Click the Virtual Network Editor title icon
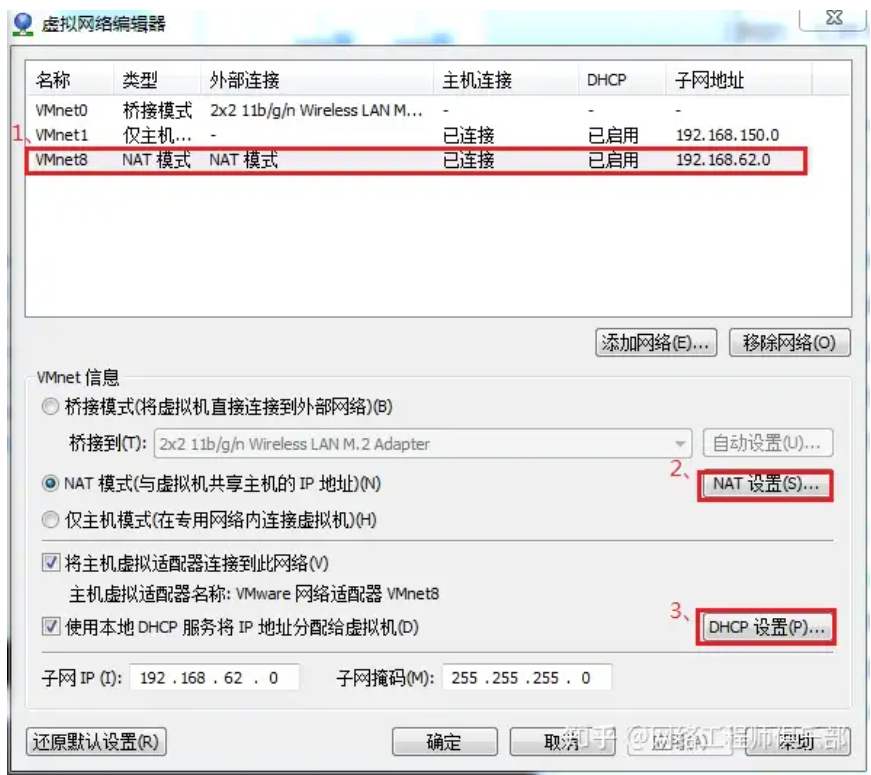This screenshot has height=775, width=871. (x=23, y=24)
